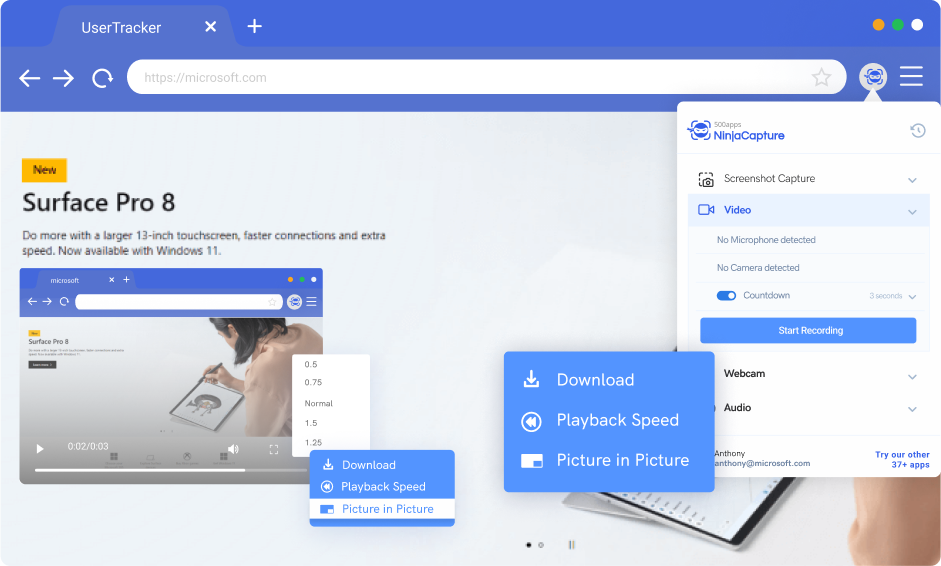941x566 pixels.
Task: Select Picture in Picture in small menu
Action: pos(386,509)
